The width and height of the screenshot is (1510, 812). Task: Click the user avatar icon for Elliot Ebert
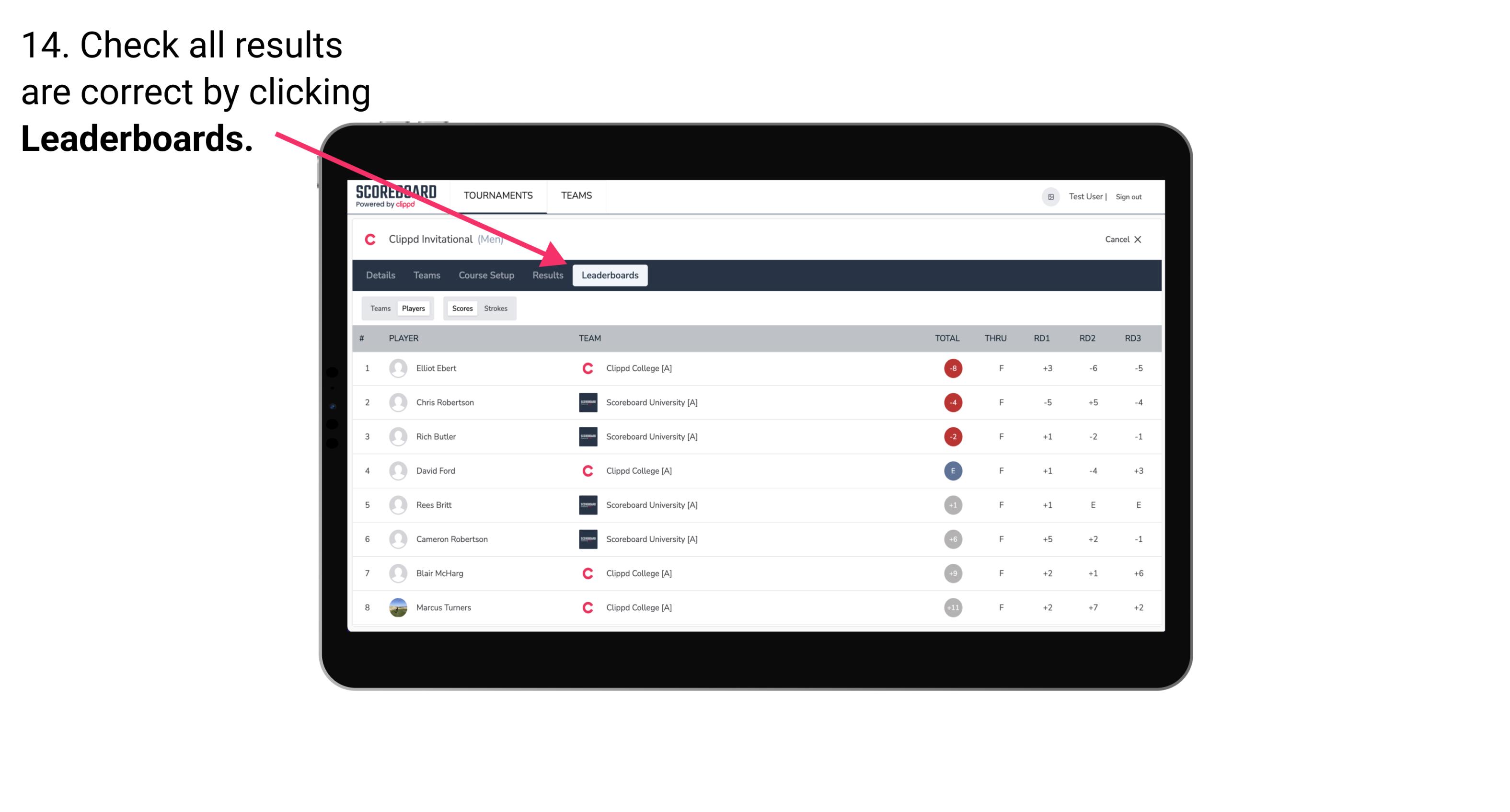tap(397, 368)
